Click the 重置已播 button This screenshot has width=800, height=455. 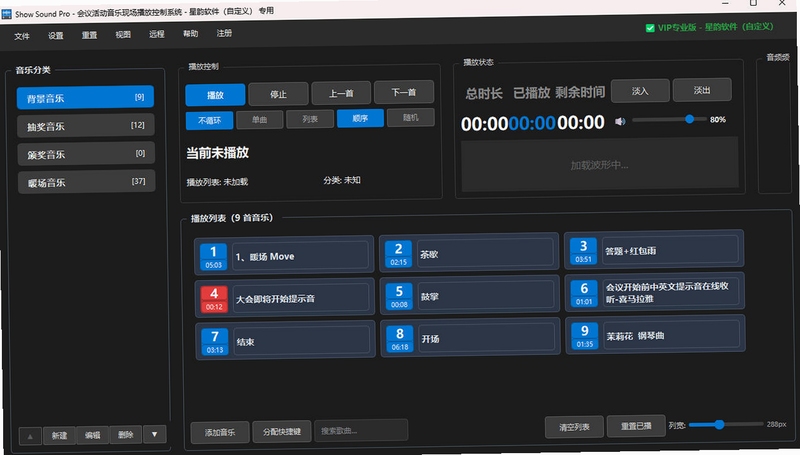click(636, 426)
